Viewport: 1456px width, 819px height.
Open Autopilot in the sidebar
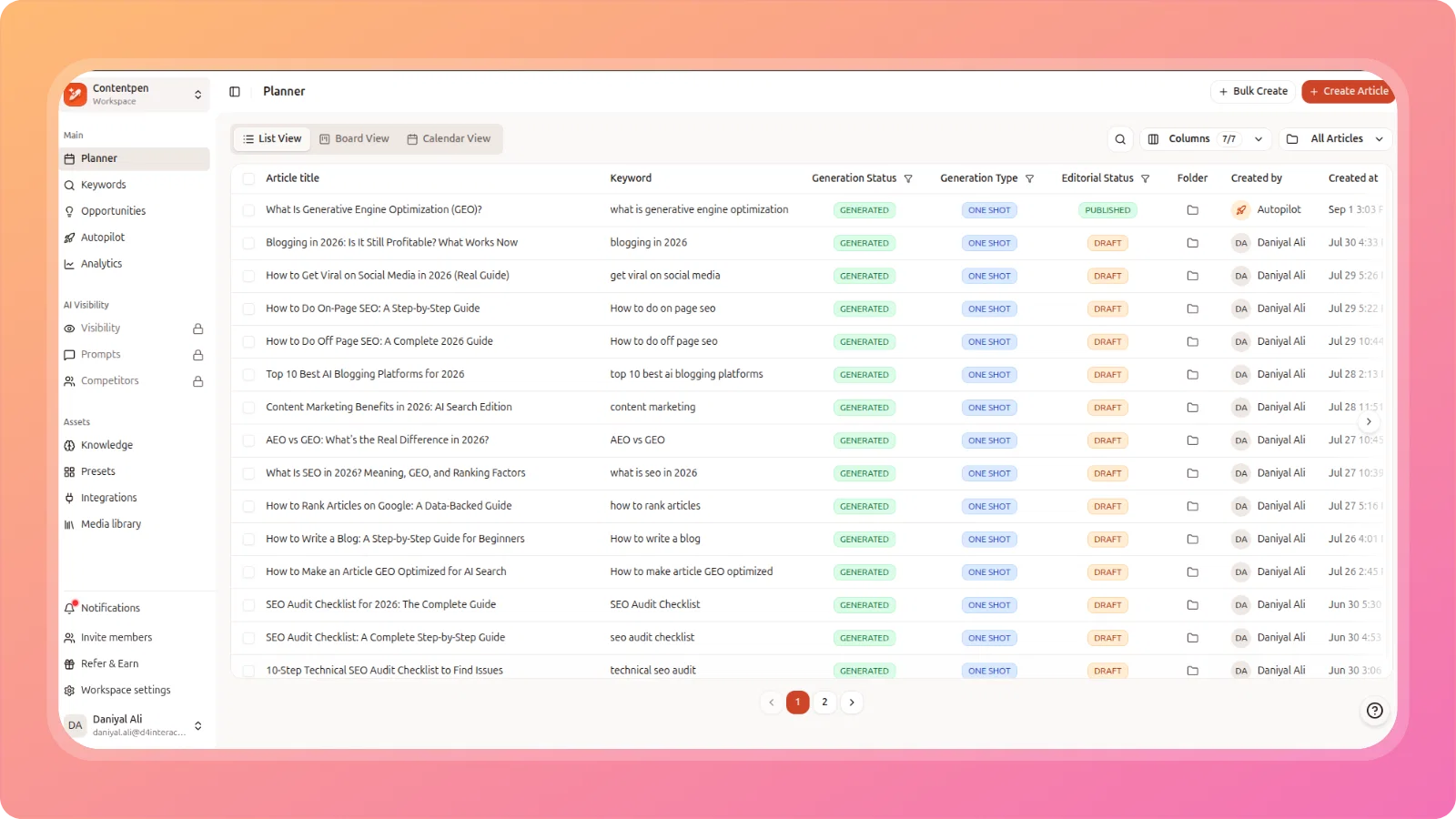(135, 238)
